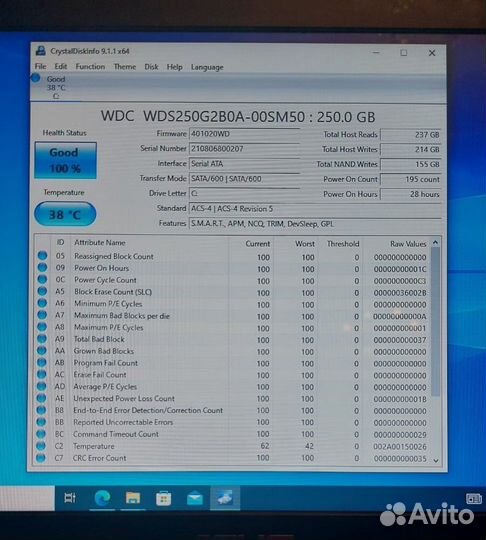The width and height of the screenshot is (486, 540).
Task: Open File Explorer from the taskbar
Action: (x=133, y=498)
